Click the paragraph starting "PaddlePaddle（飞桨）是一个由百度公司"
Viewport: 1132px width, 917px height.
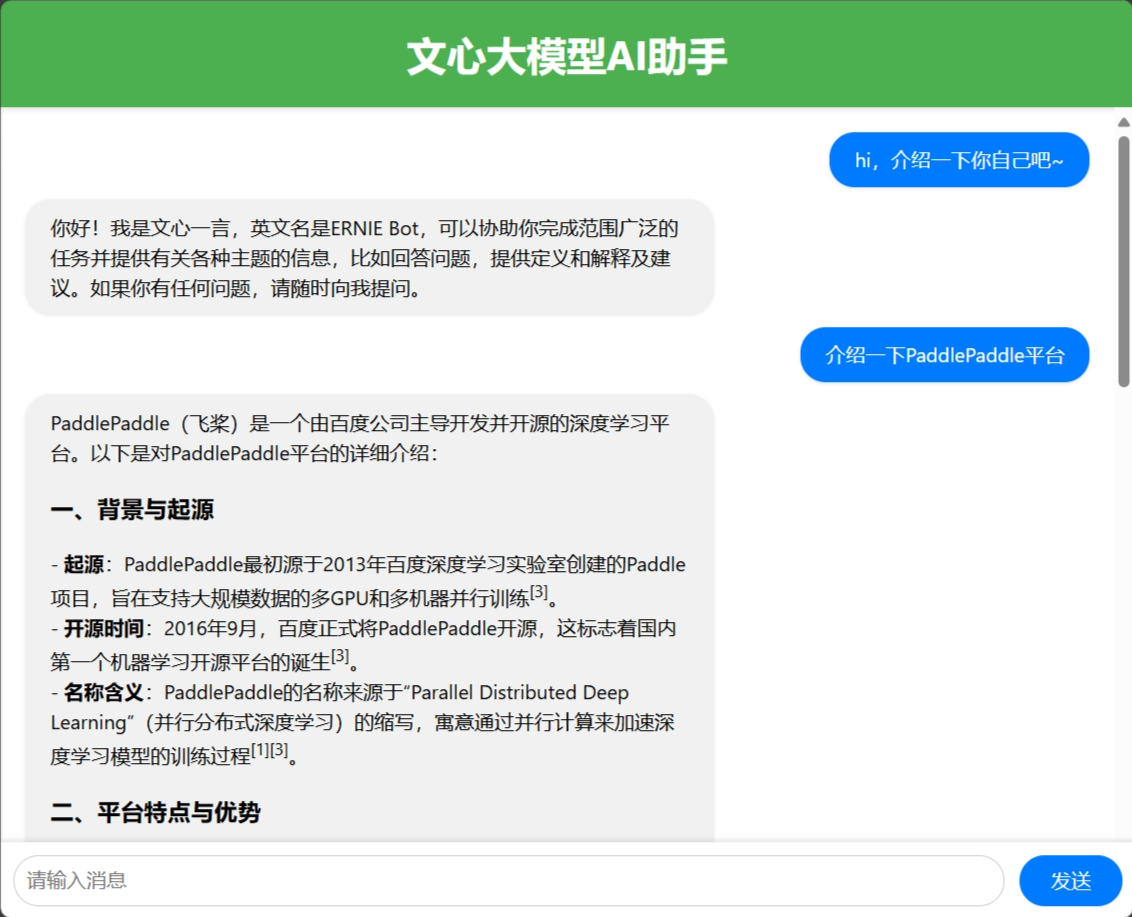tap(361, 438)
